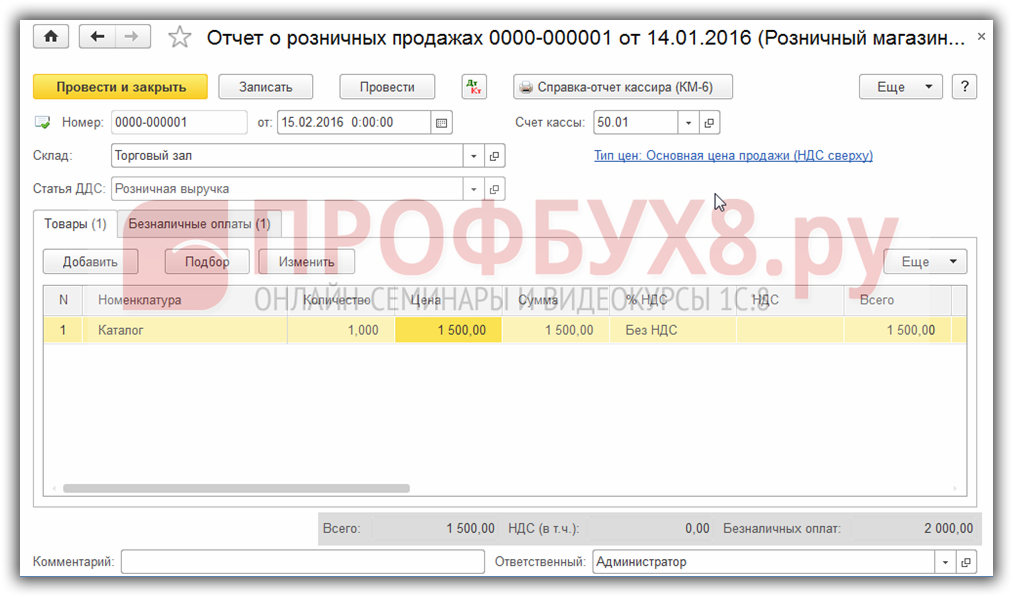This screenshot has height=597, width=1013.
Task: Click Подбор button
Action: pyautogui.click(x=207, y=262)
